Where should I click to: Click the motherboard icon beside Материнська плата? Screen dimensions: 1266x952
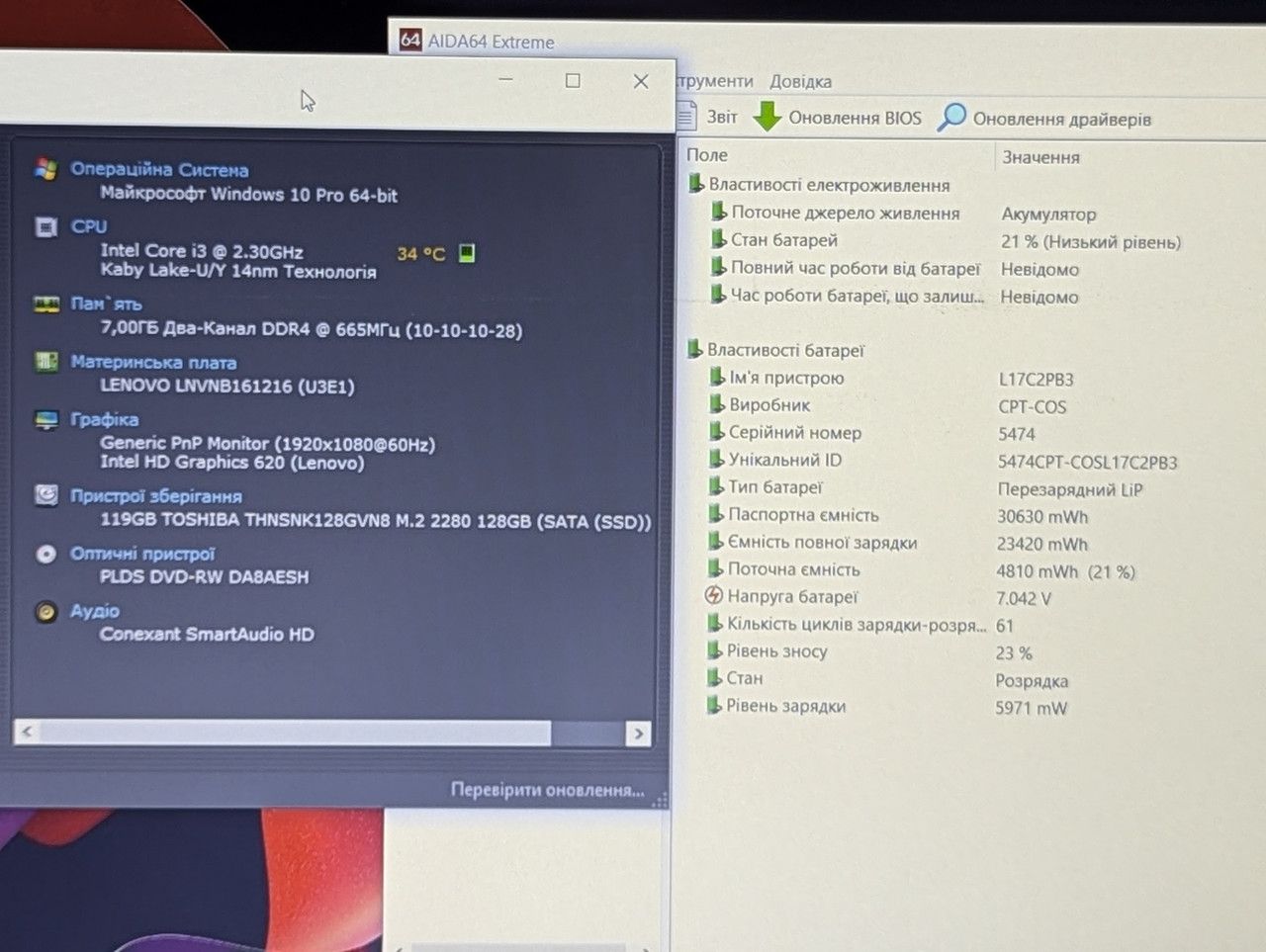point(46,362)
